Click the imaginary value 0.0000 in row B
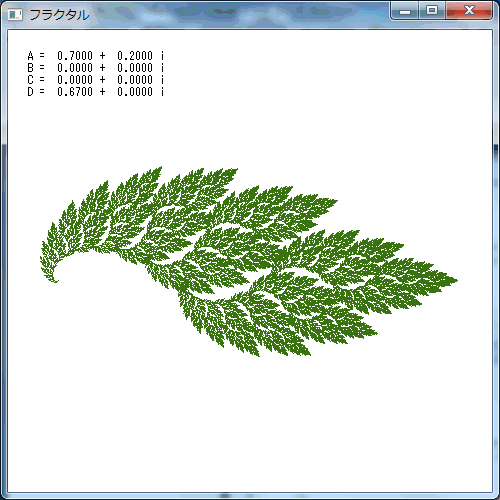 (135, 68)
